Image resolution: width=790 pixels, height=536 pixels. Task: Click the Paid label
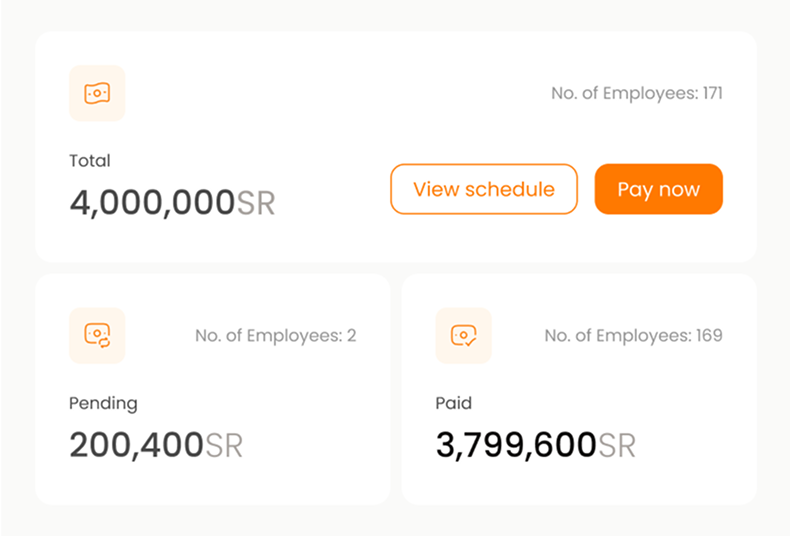pos(453,403)
